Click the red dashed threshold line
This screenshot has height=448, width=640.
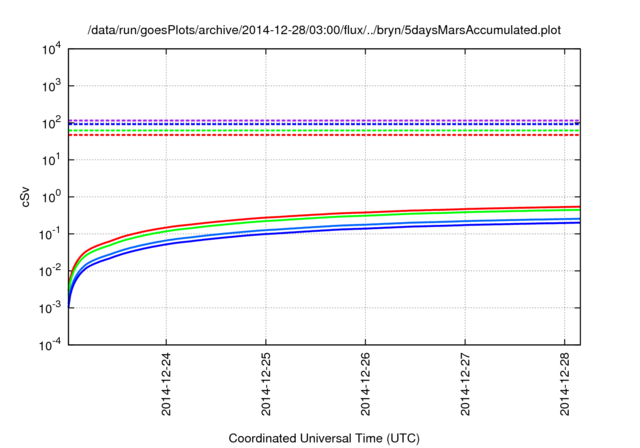point(324,135)
